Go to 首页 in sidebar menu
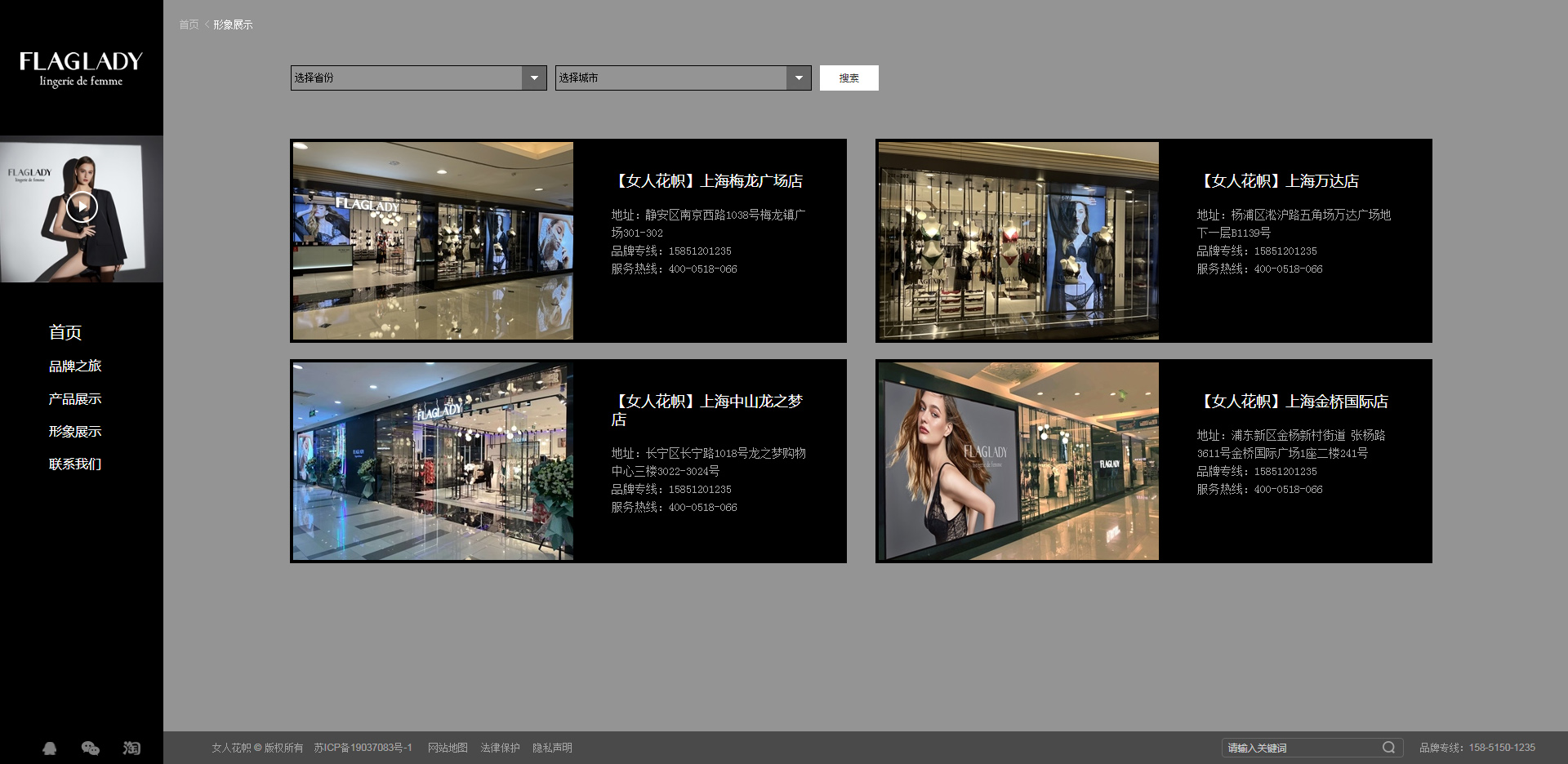 tap(65, 332)
